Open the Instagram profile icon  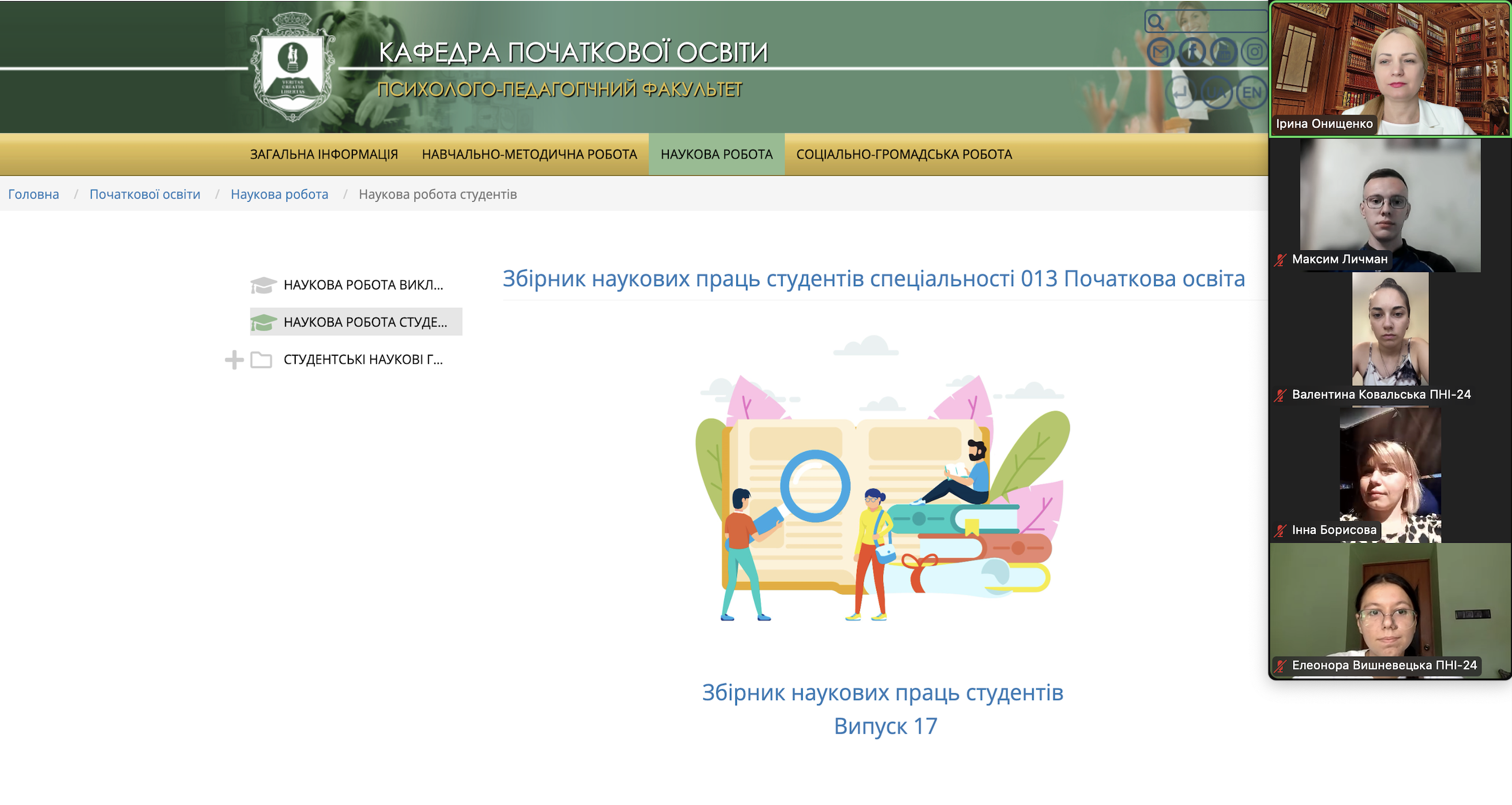[x=1254, y=52]
